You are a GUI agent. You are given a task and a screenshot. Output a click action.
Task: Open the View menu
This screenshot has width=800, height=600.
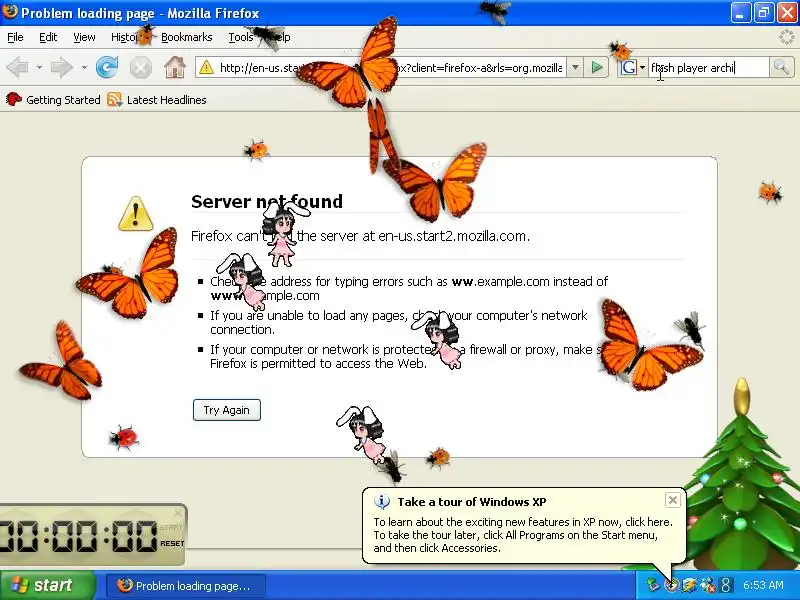pyautogui.click(x=84, y=37)
